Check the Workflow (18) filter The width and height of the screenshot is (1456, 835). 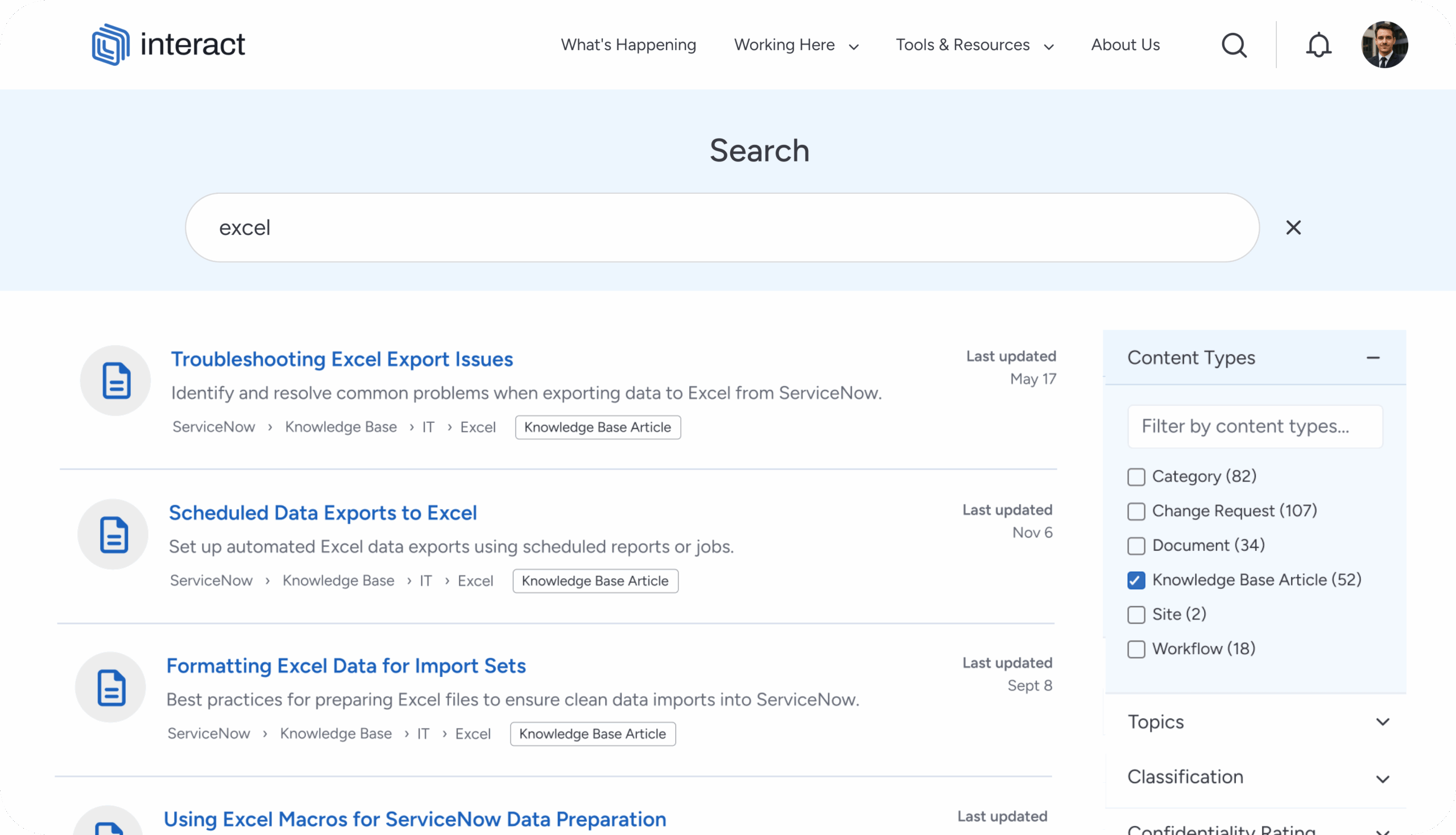(1136, 649)
